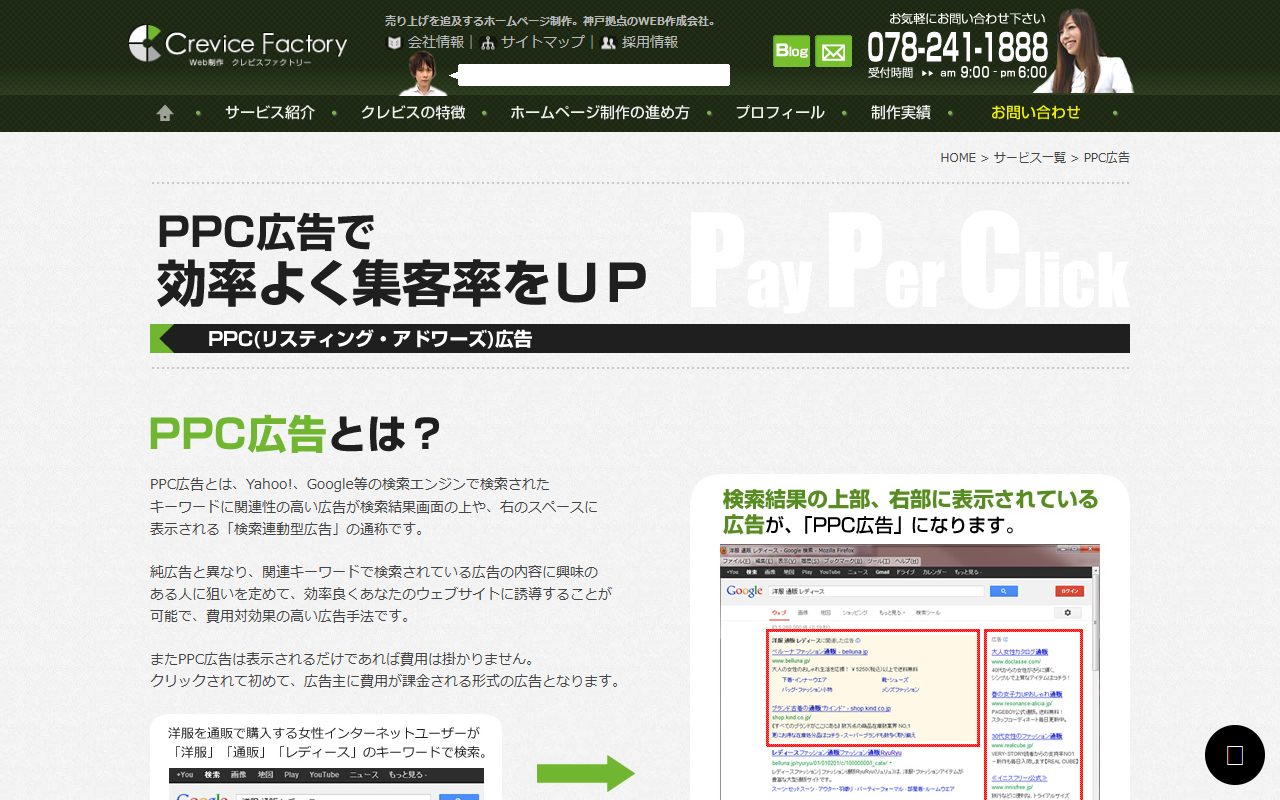The image size is (1280, 800).
Task: Select クレビスの特徴 in navigation
Action: click(413, 113)
